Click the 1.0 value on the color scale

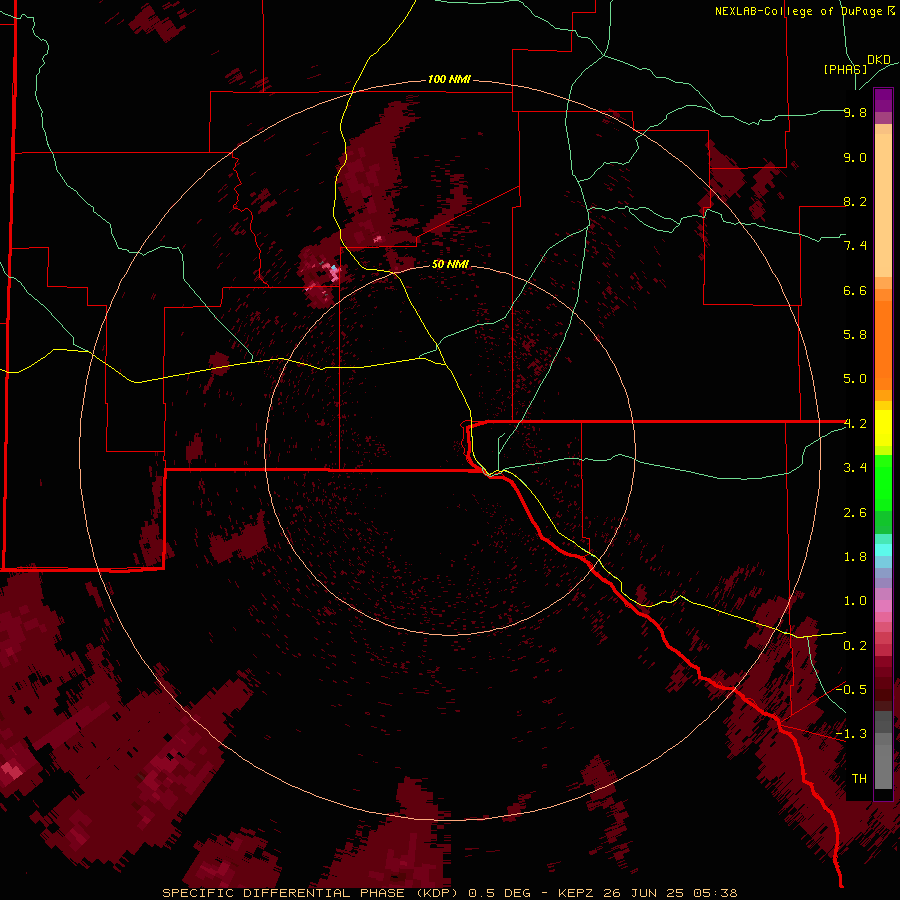(x=855, y=601)
